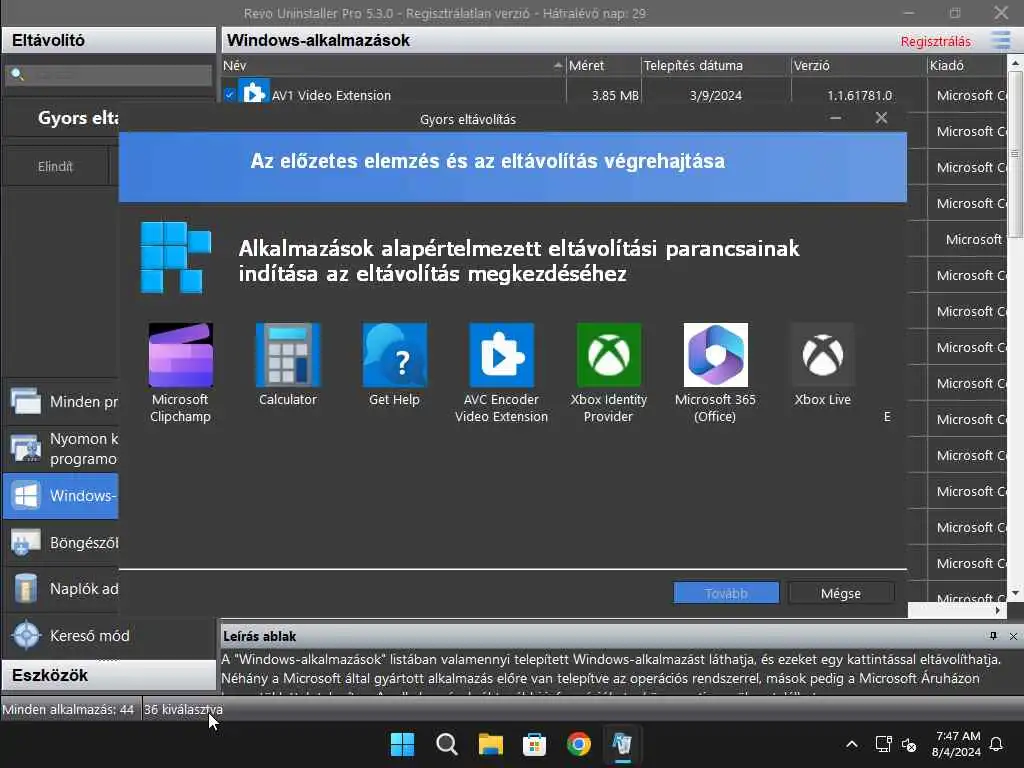Close the Gyors eltávolítás dialog

[x=882, y=118]
